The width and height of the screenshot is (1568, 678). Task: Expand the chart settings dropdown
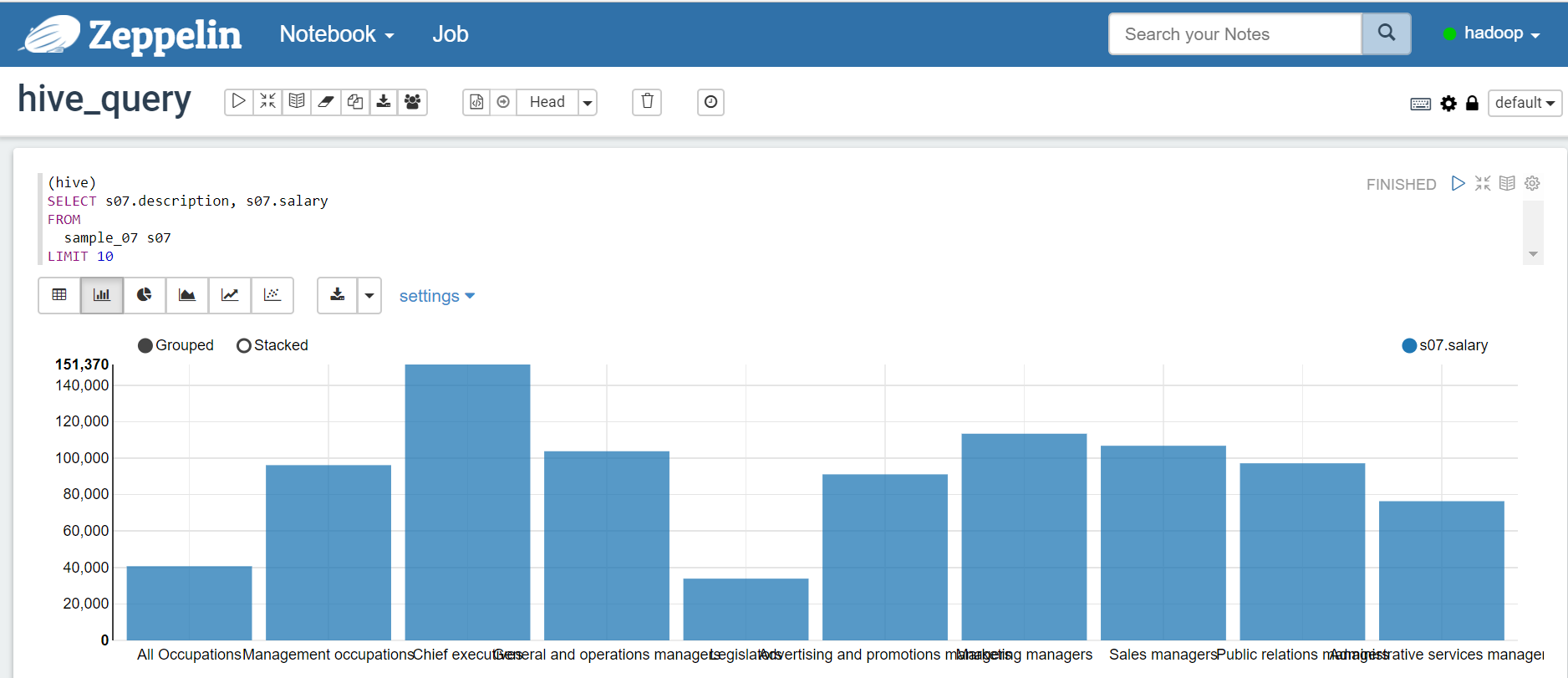click(436, 296)
